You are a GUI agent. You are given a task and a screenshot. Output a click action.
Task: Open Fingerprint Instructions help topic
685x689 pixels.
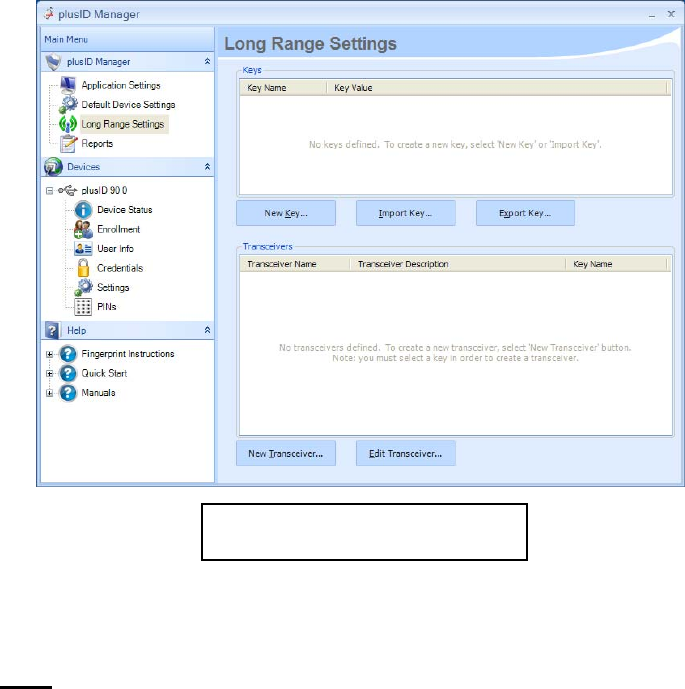click(x=128, y=354)
